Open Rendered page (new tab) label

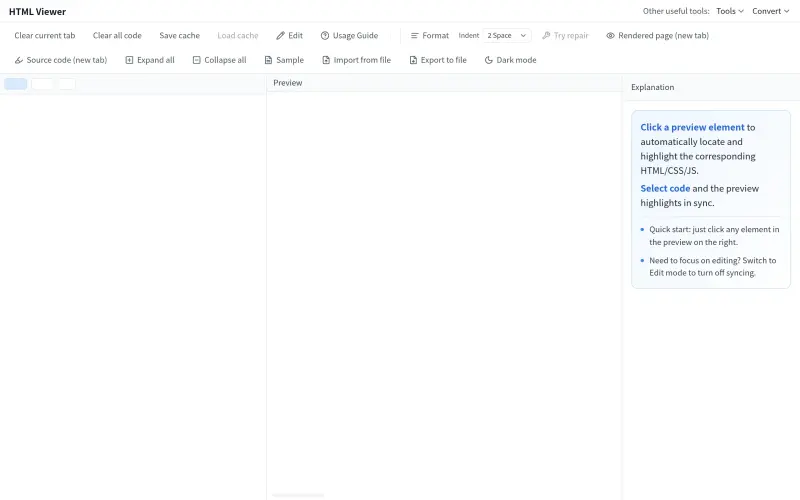[x=663, y=36]
